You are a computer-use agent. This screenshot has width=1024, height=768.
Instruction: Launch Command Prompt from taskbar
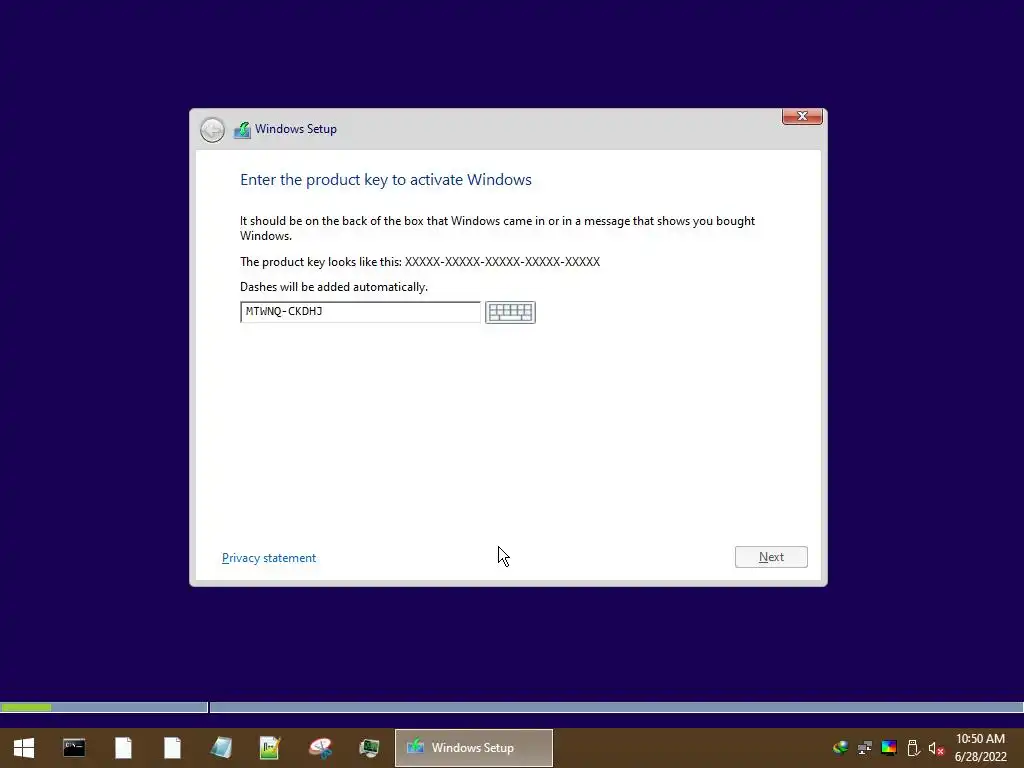point(74,748)
